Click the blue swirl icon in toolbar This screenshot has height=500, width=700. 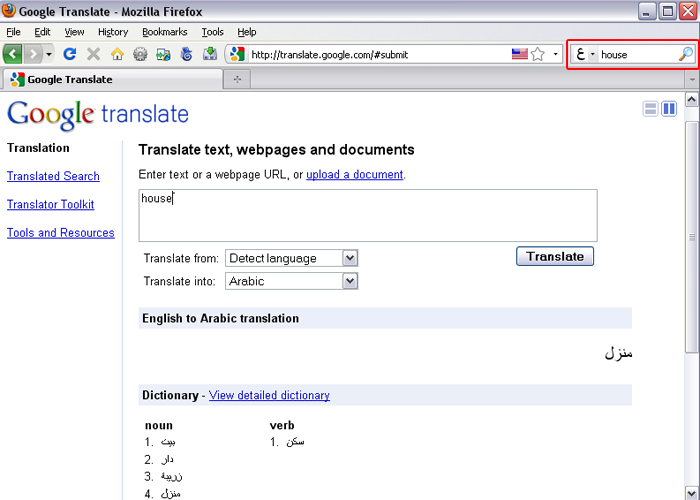pyautogui.click(x=187, y=54)
